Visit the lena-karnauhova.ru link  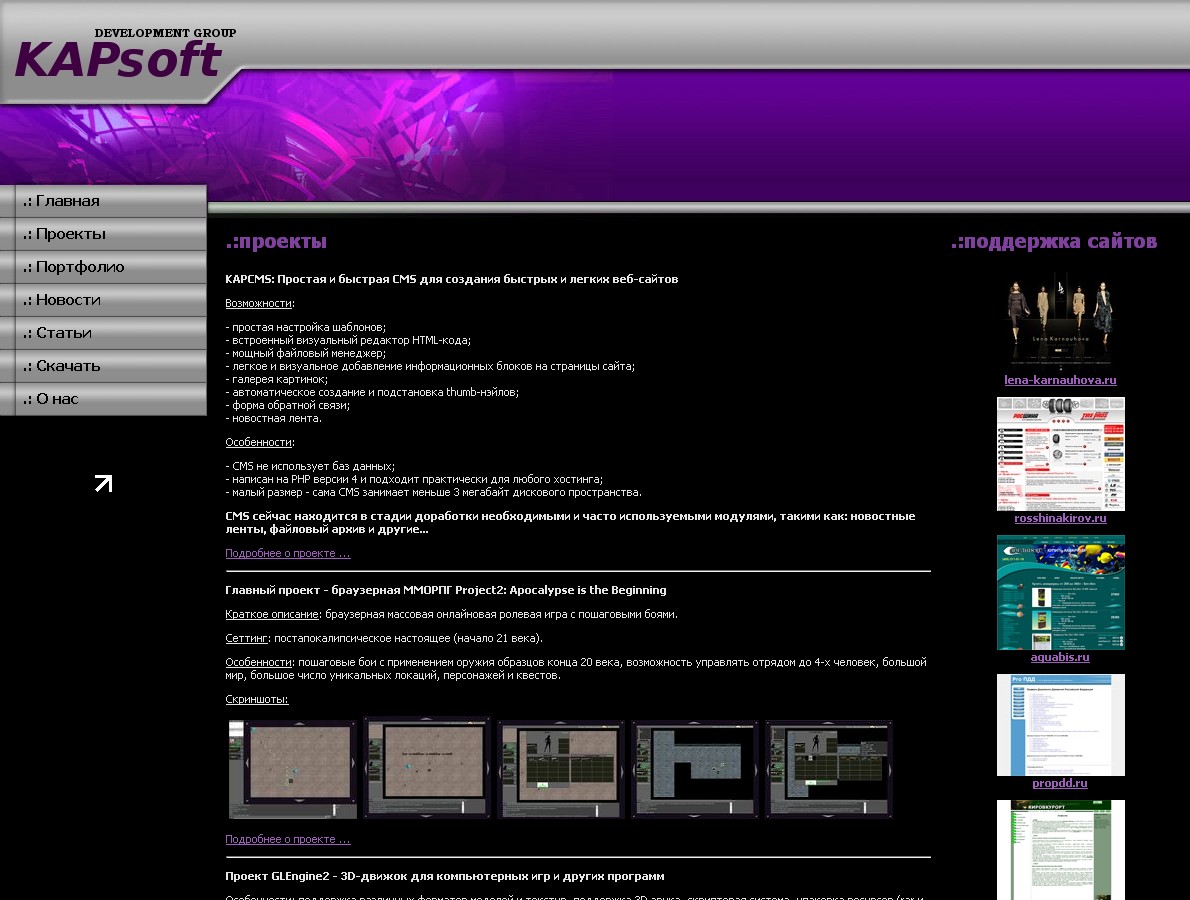(1060, 380)
